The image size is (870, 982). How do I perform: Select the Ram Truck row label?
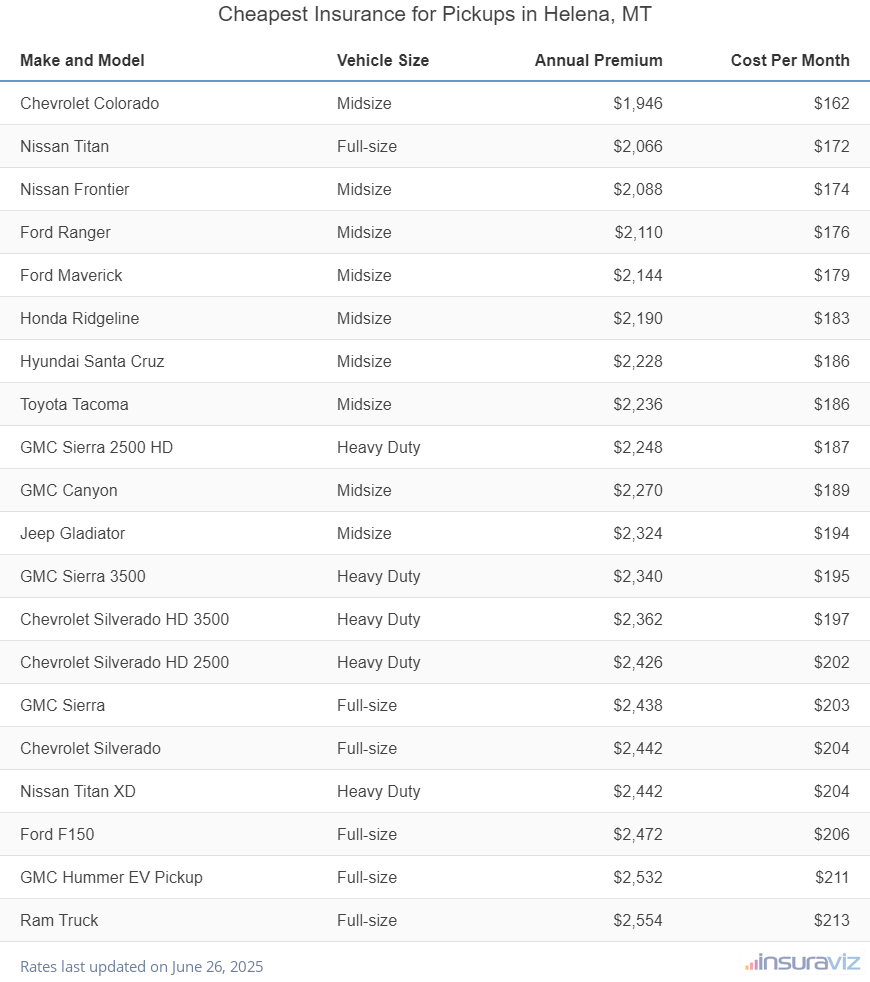59,920
